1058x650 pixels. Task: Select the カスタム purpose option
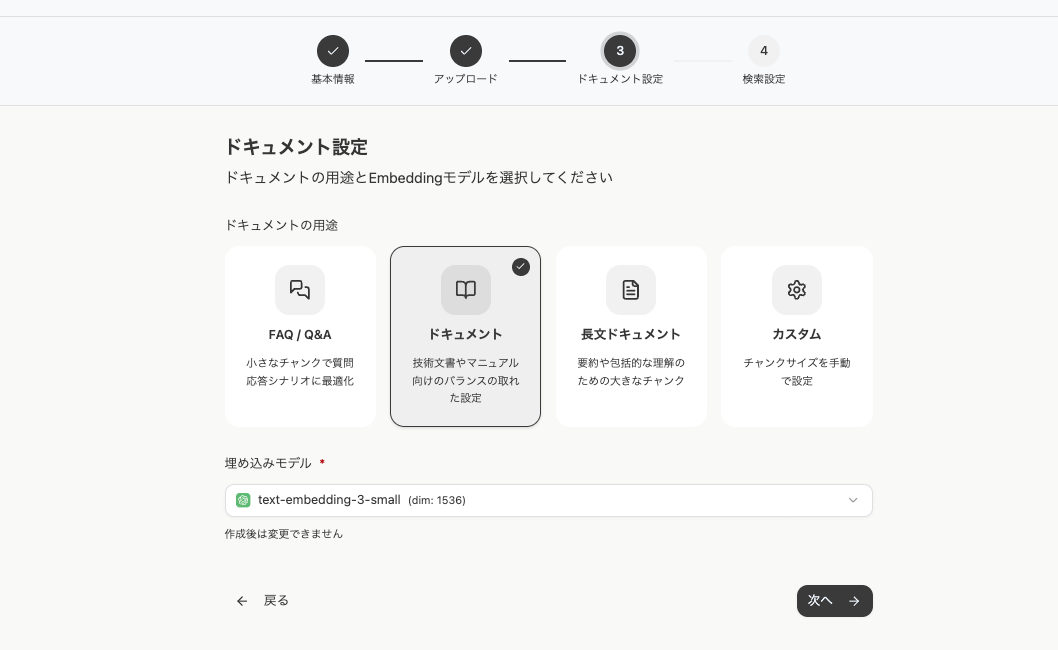coord(796,336)
